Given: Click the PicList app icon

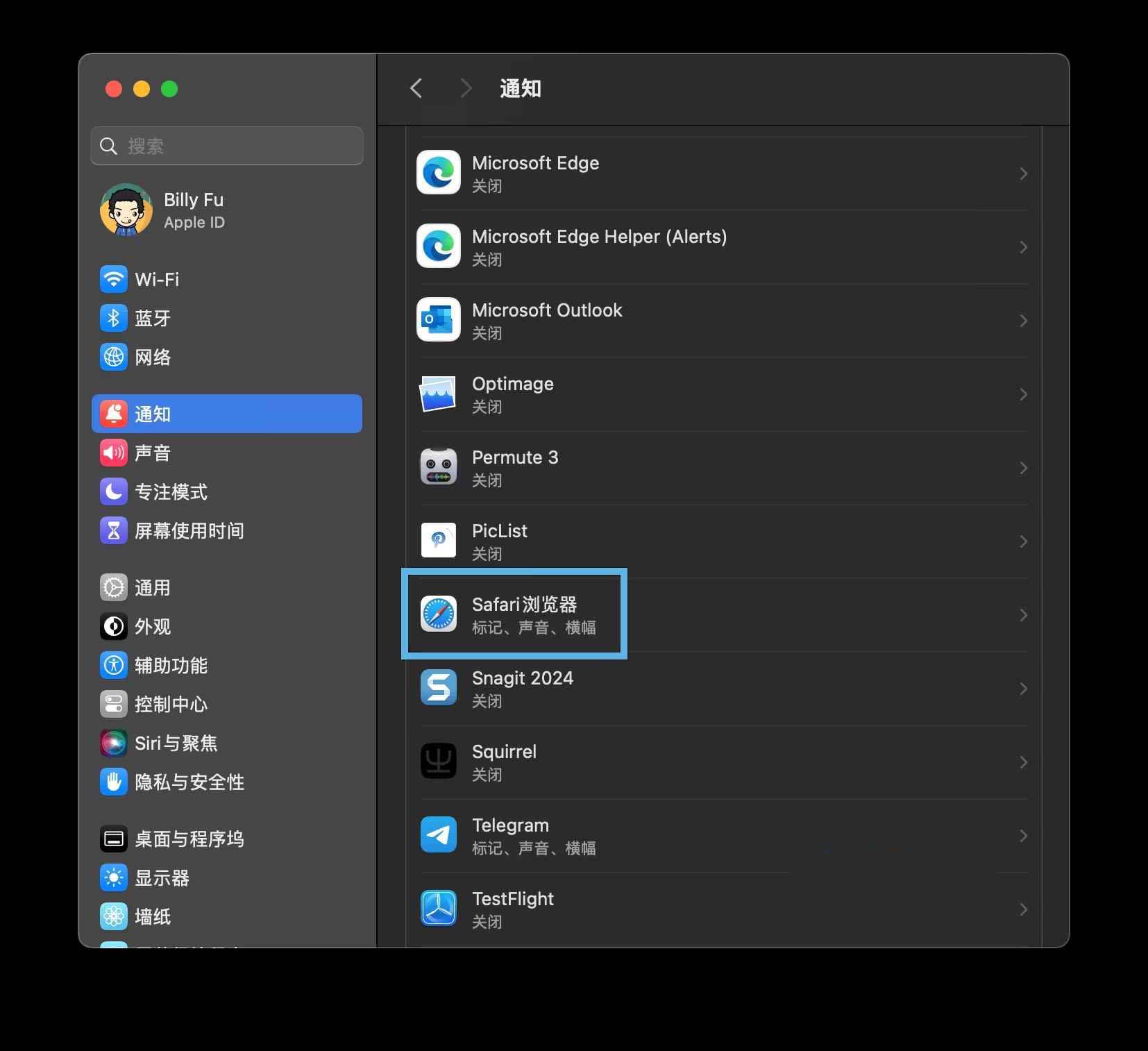Looking at the screenshot, I should point(439,541).
